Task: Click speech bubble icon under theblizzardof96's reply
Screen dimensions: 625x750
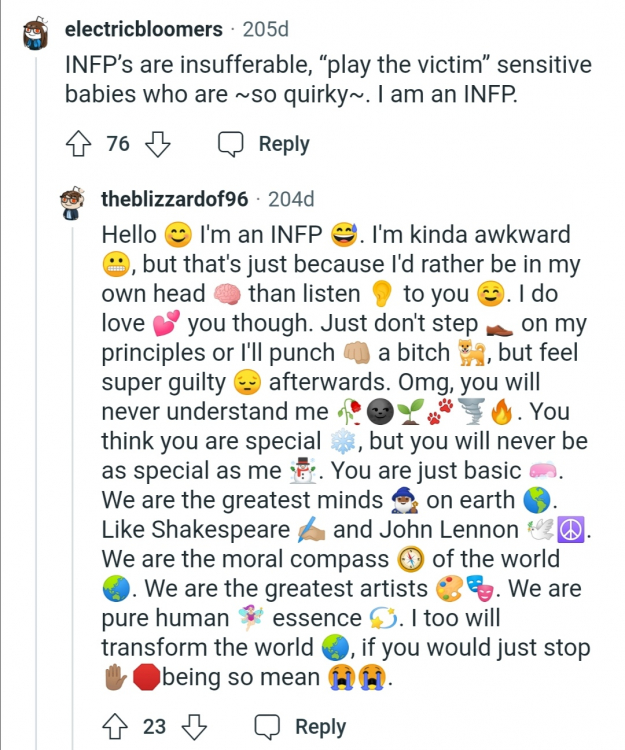Action: point(267,727)
